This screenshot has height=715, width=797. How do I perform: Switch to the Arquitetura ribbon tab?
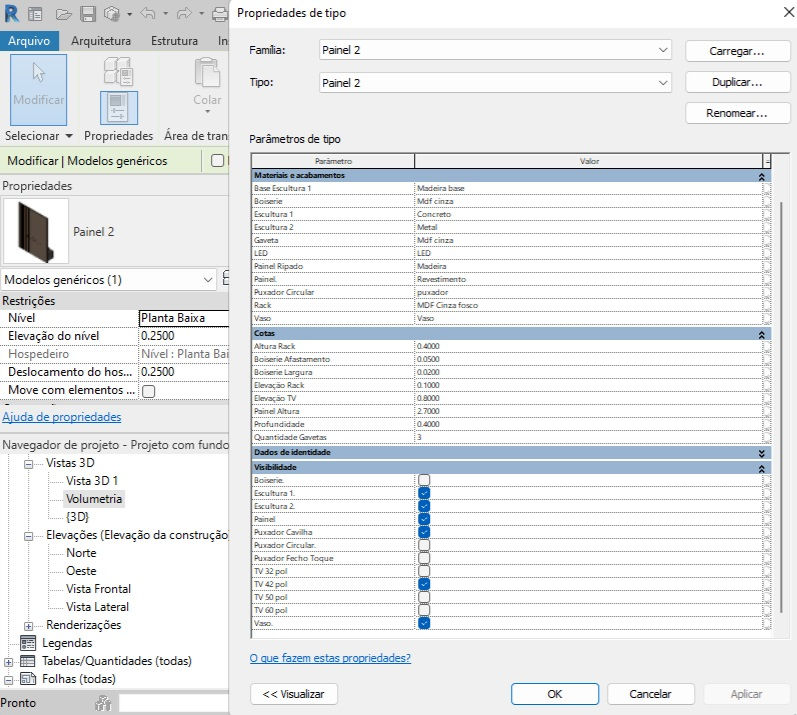tap(101, 41)
